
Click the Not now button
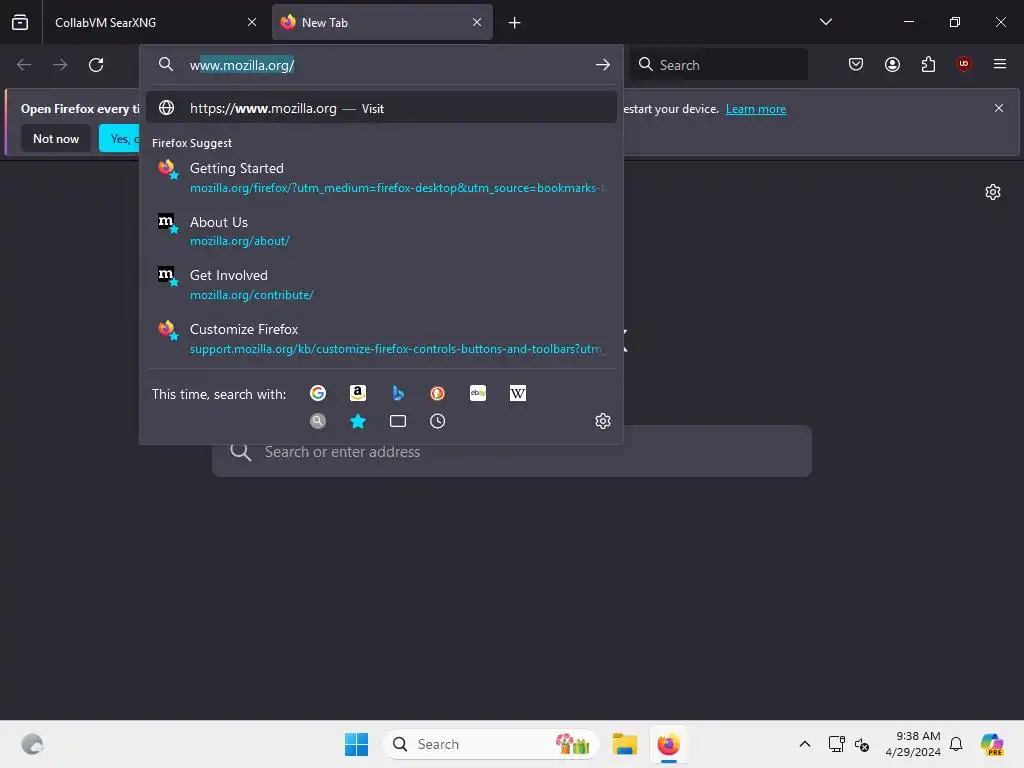(x=56, y=138)
